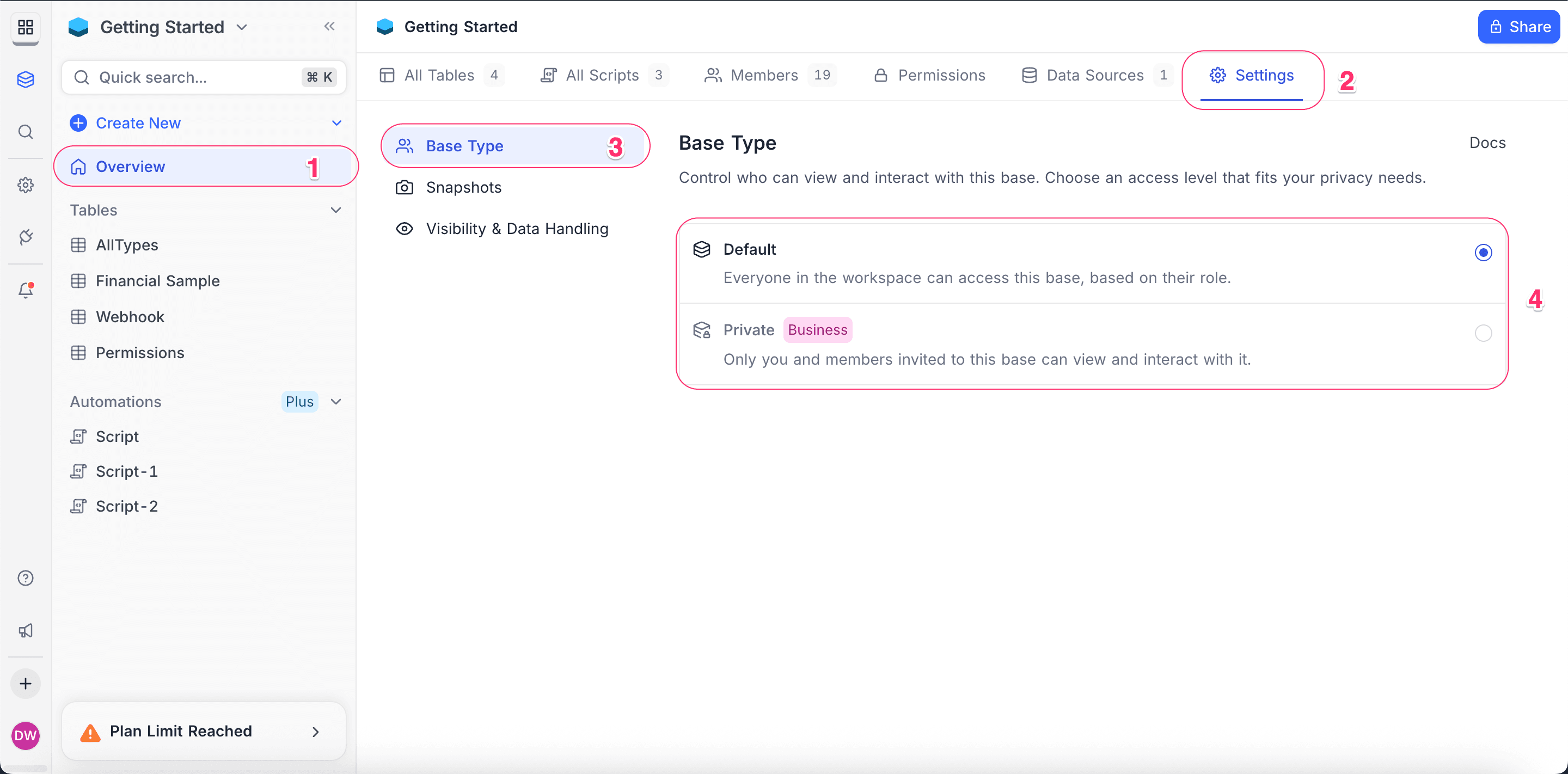Image resolution: width=1568 pixels, height=774 pixels.
Task: Open the announcements megaphone icon
Action: (26, 630)
